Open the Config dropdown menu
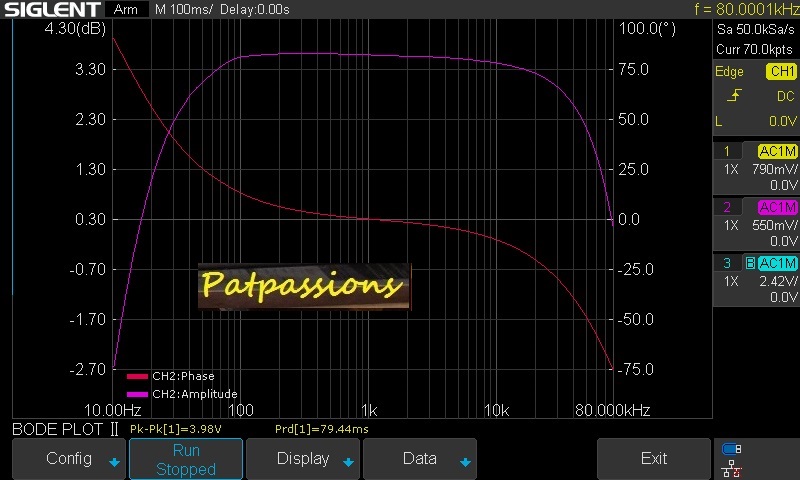This screenshot has width=800, height=480. click(x=69, y=459)
